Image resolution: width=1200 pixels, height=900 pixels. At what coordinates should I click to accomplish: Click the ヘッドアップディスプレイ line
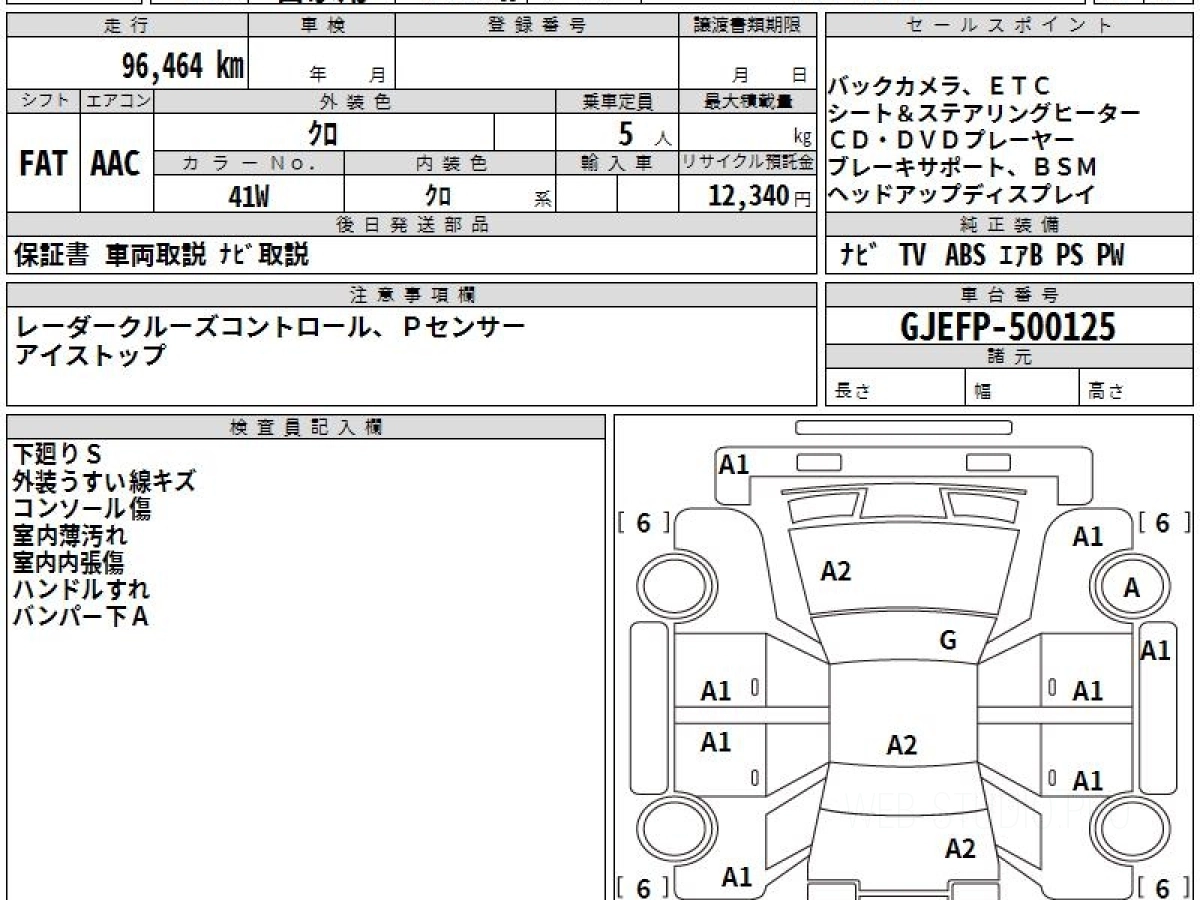tap(962, 195)
